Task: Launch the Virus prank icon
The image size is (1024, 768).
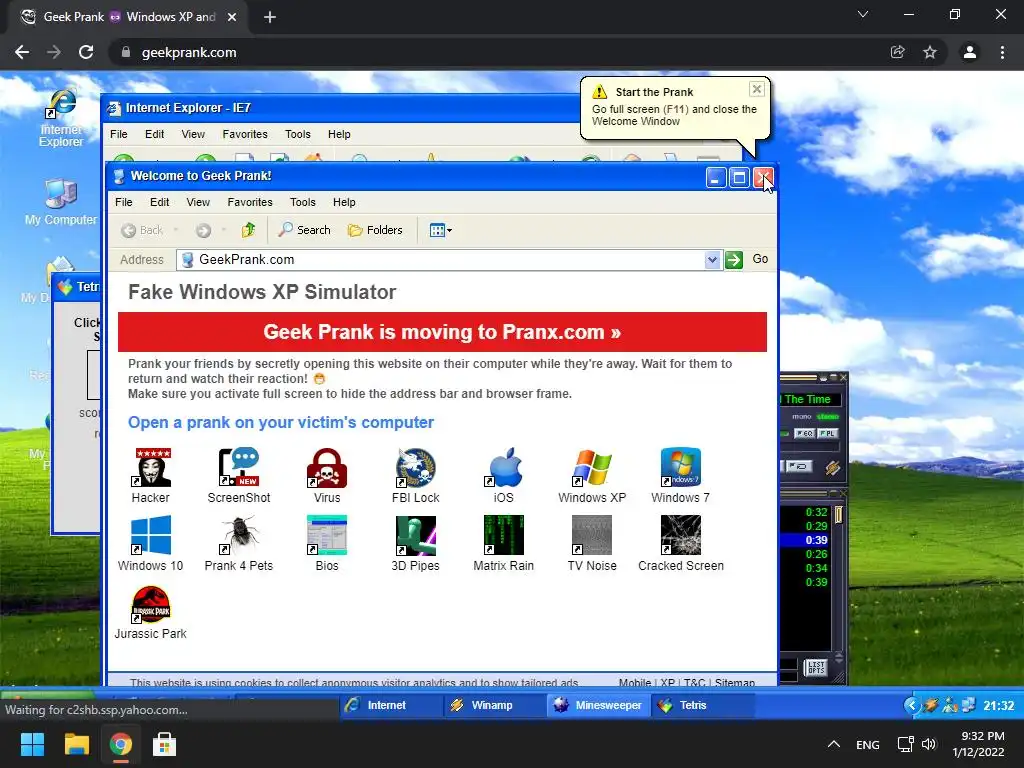Action: [x=327, y=475]
